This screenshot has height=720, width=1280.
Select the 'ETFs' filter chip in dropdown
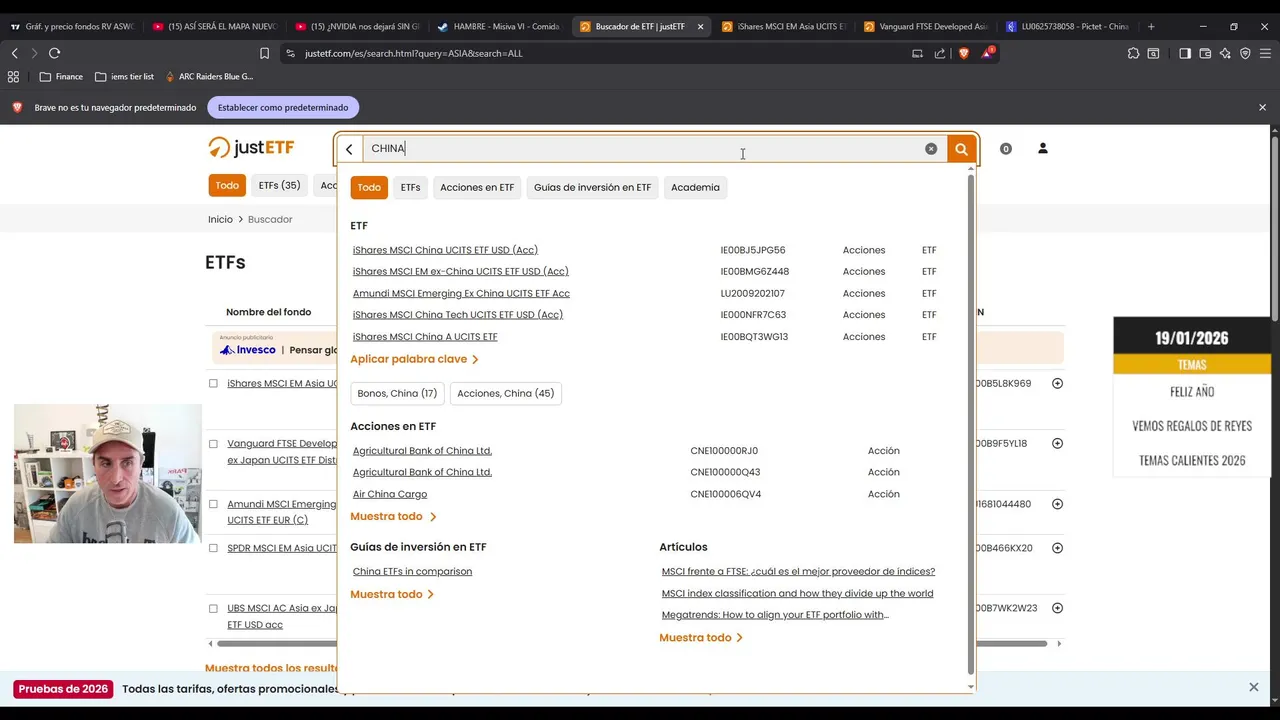pyautogui.click(x=410, y=187)
